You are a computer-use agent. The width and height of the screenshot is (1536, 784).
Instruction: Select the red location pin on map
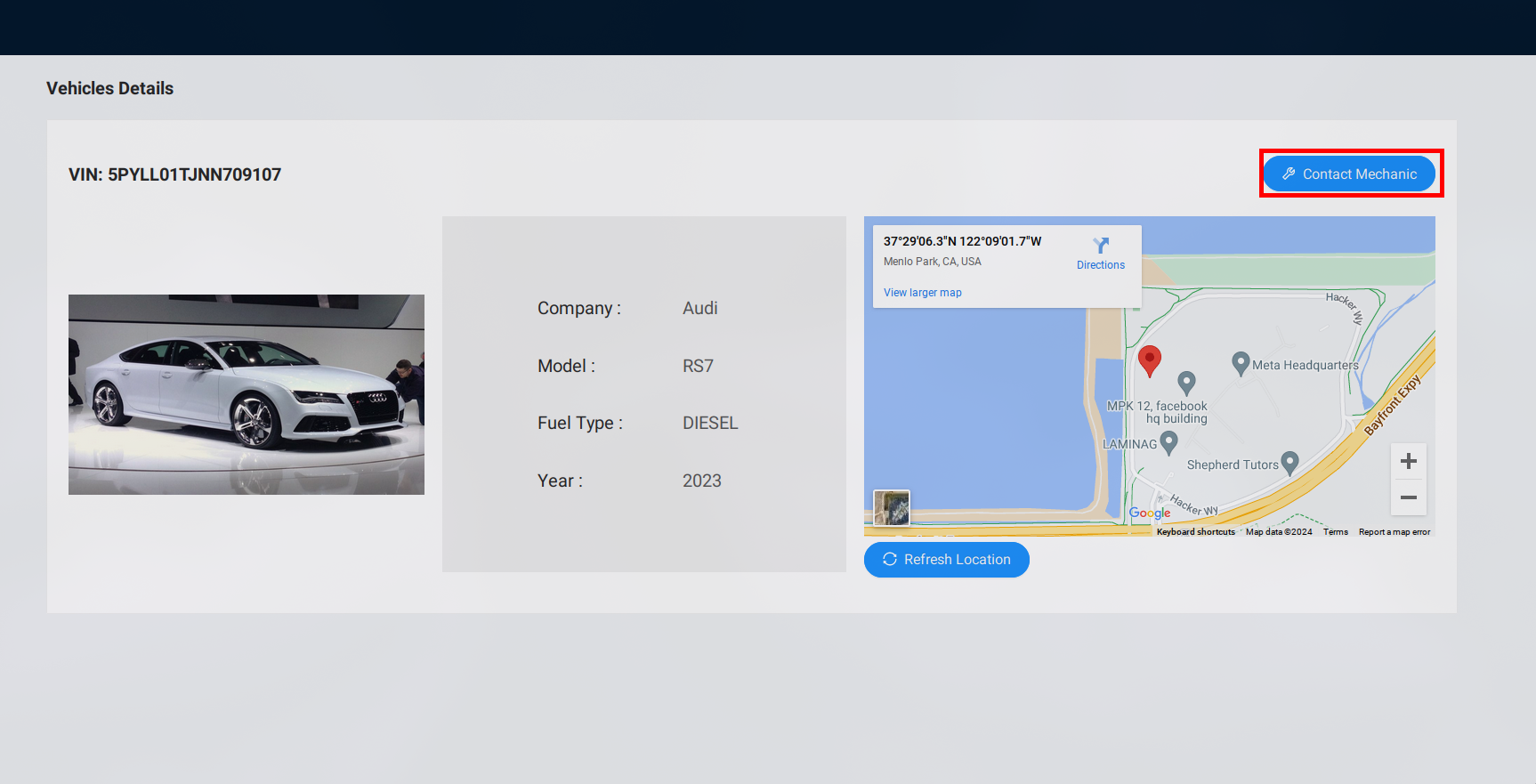pos(1150,360)
